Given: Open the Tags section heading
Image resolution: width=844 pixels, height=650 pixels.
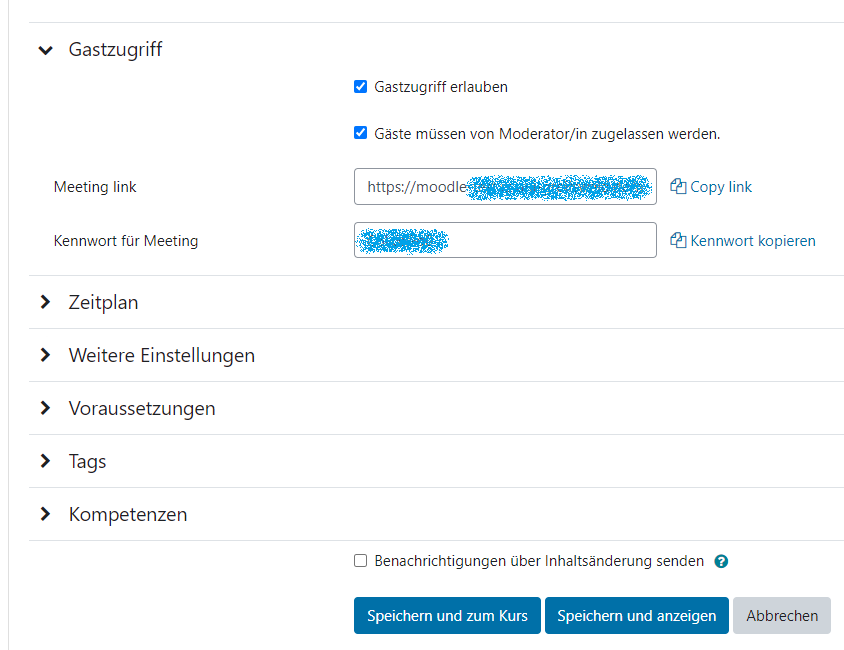Looking at the screenshot, I should pyautogui.click(x=87, y=461).
